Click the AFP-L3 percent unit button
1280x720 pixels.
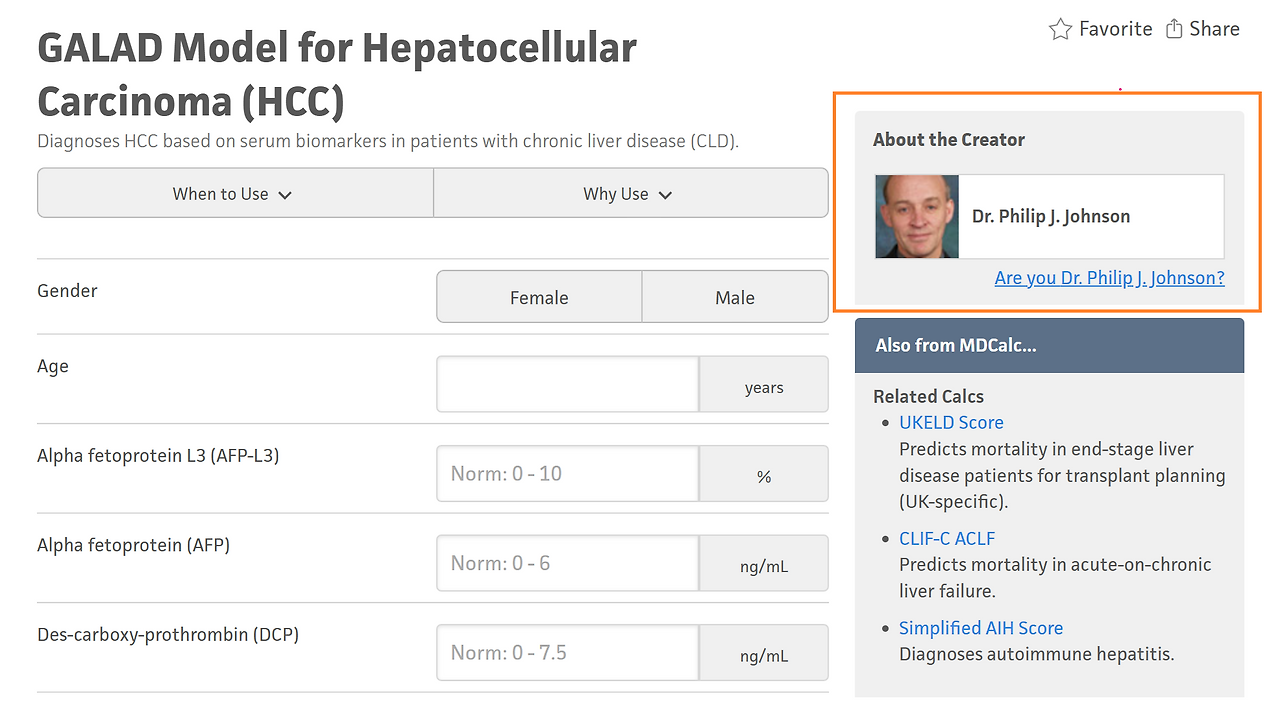[764, 477]
